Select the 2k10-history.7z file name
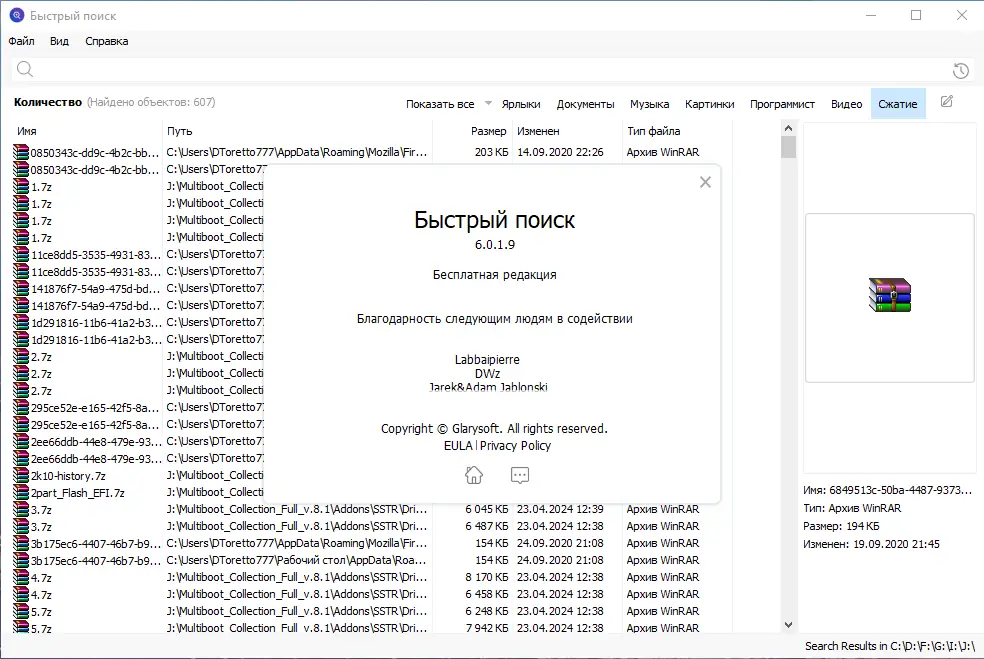Screen dimensions: 984x659 click(x=68, y=476)
